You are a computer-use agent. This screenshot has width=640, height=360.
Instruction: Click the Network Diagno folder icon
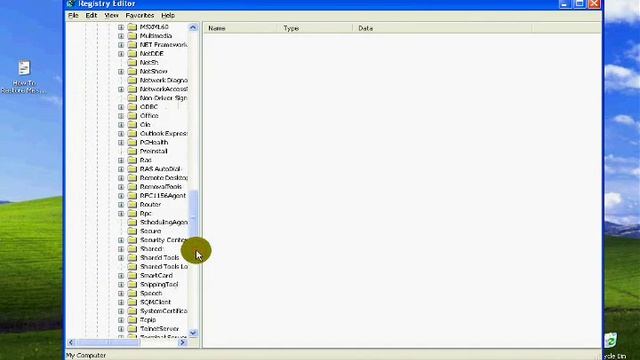coord(132,80)
